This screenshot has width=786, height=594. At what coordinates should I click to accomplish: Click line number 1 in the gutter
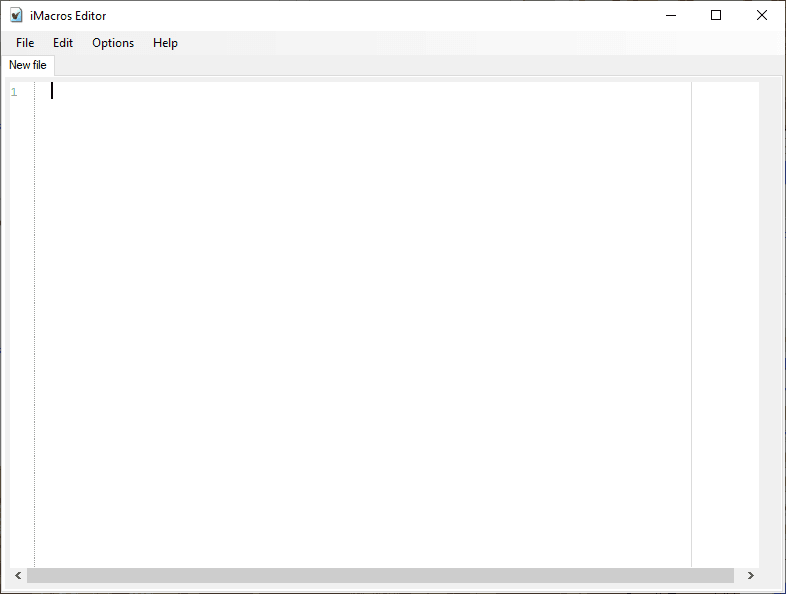[x=14, y=92]
